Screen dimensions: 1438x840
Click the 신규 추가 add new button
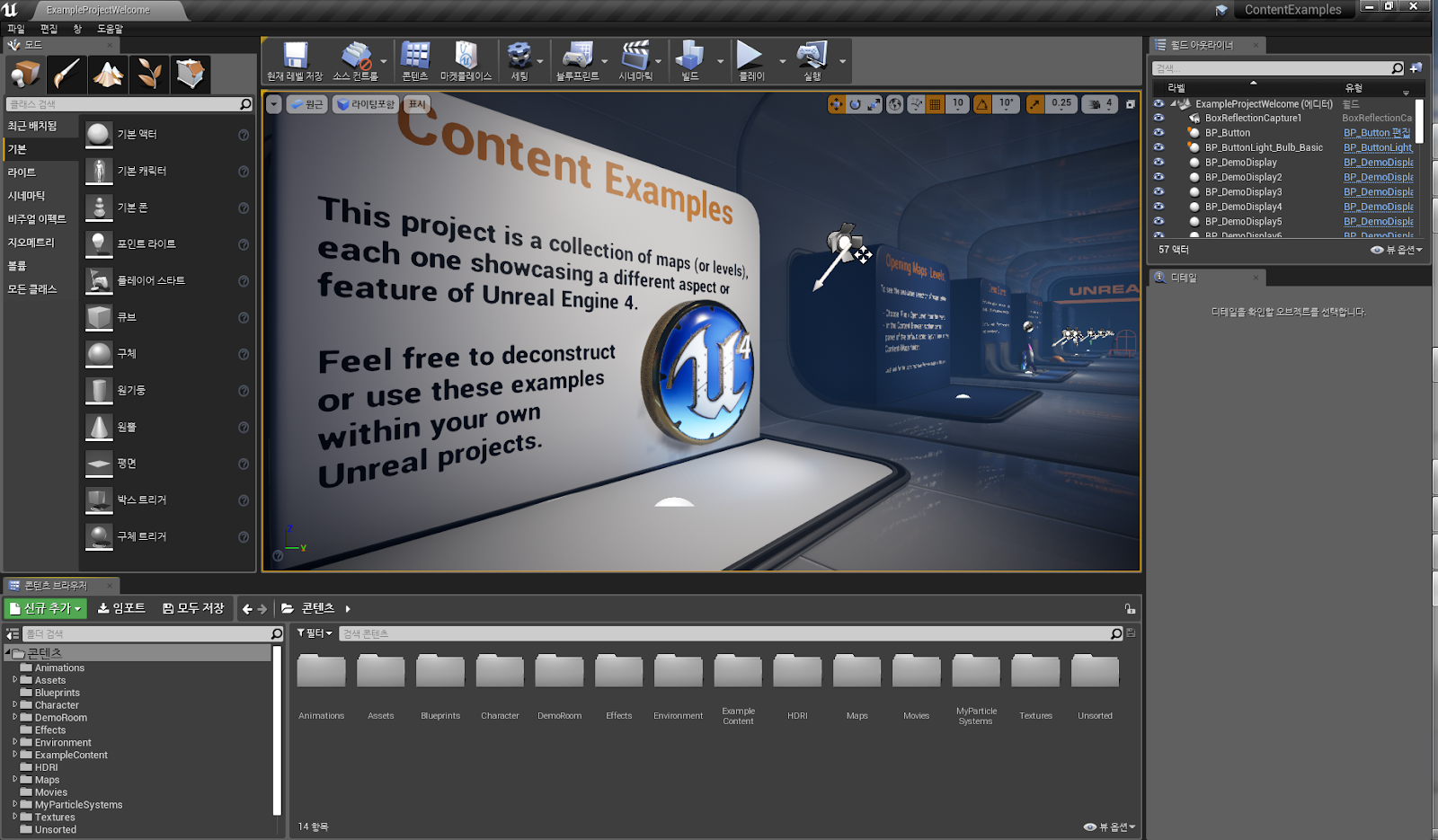(x=45, y=608)
